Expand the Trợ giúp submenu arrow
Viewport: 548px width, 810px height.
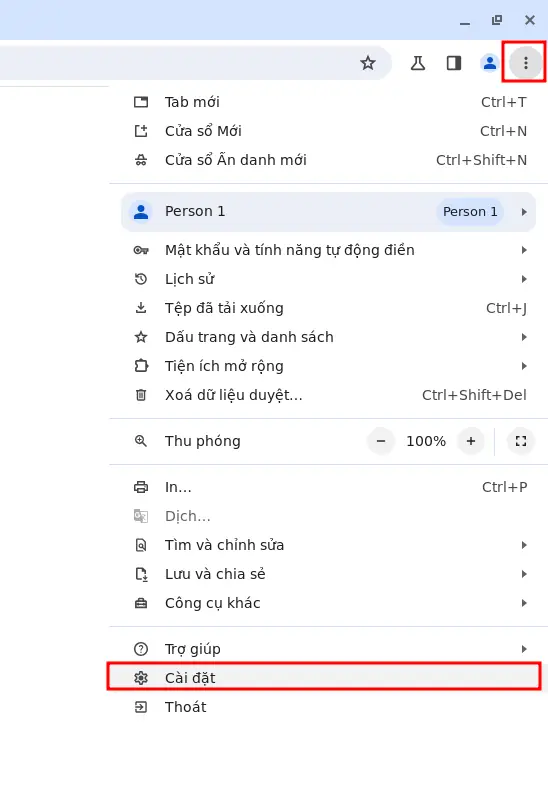click(524, 649)
